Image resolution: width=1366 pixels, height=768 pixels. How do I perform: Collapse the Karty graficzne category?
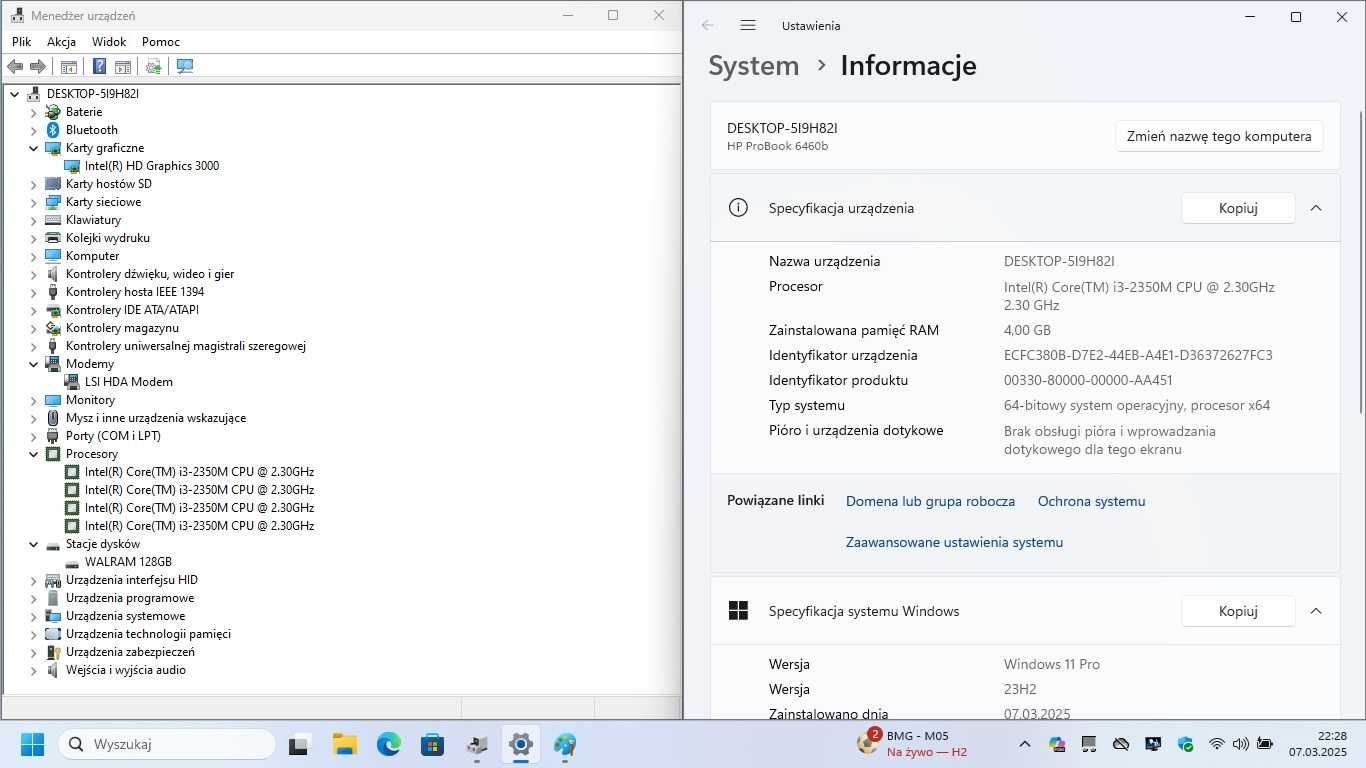click(33, 148)
